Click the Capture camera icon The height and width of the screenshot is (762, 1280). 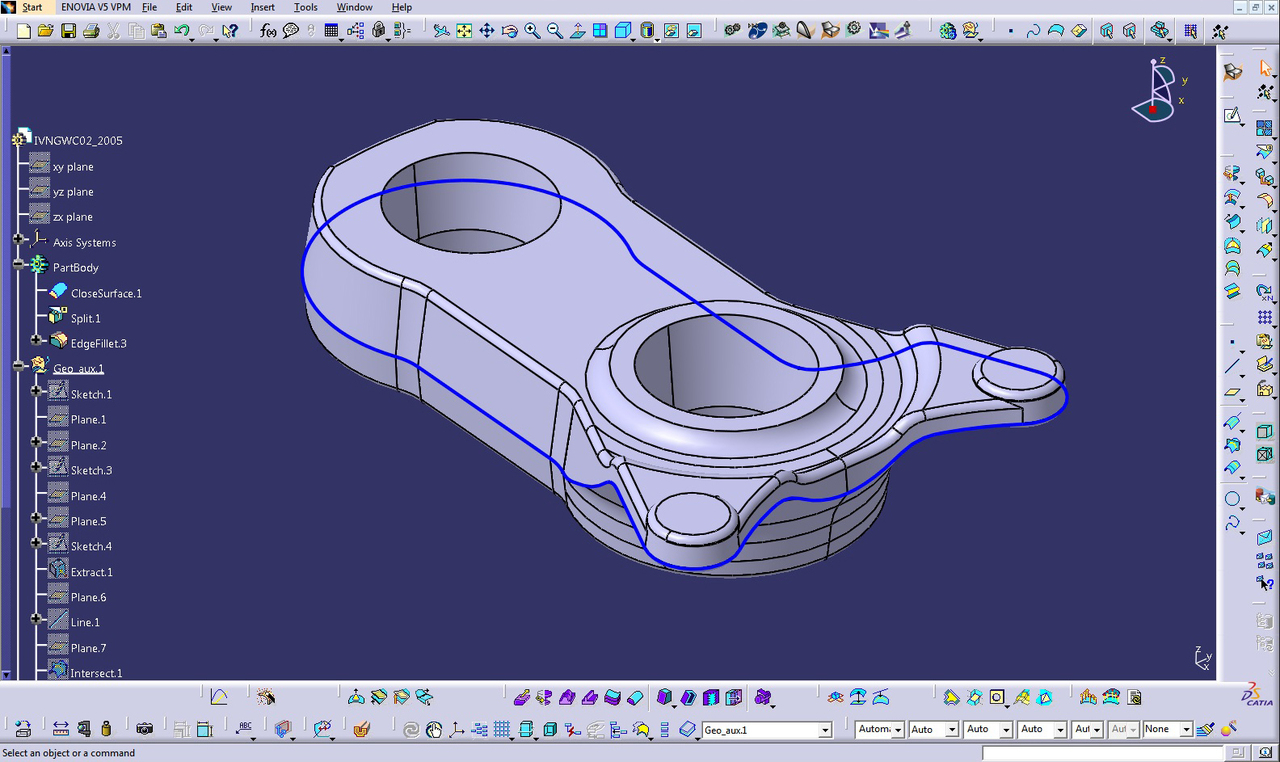pos(145,729)
